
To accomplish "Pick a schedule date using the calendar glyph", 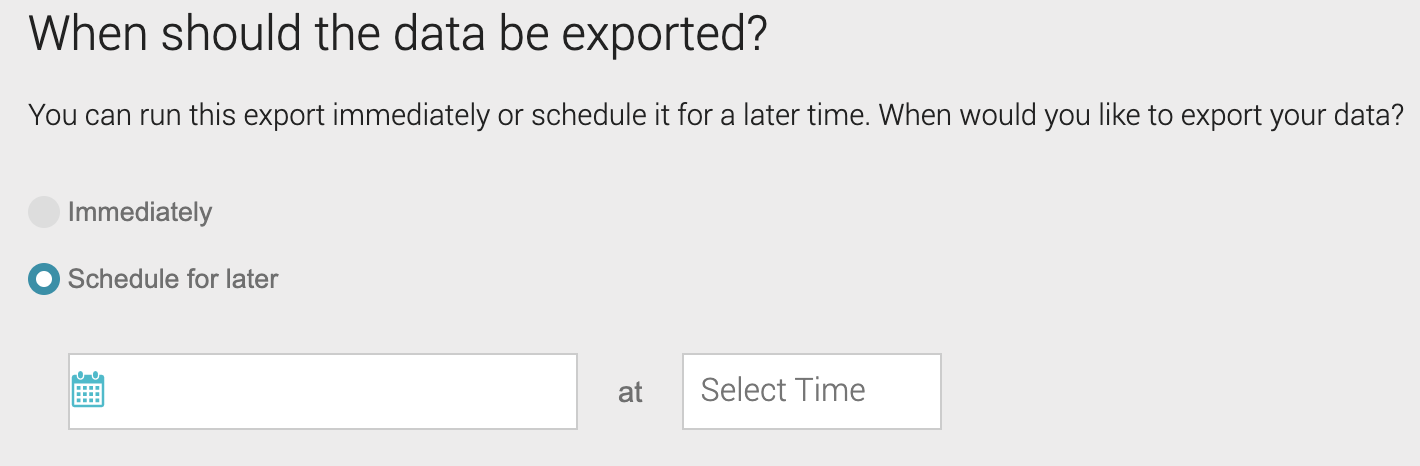I will (89, 390).
